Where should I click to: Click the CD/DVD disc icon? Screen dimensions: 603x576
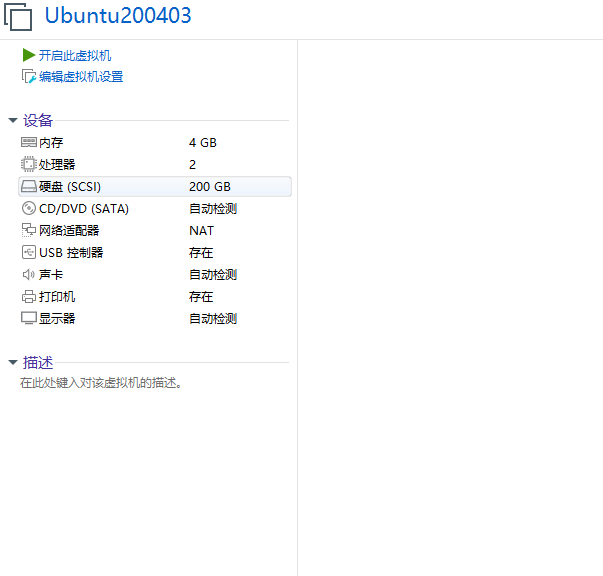[x=29, y=208]
